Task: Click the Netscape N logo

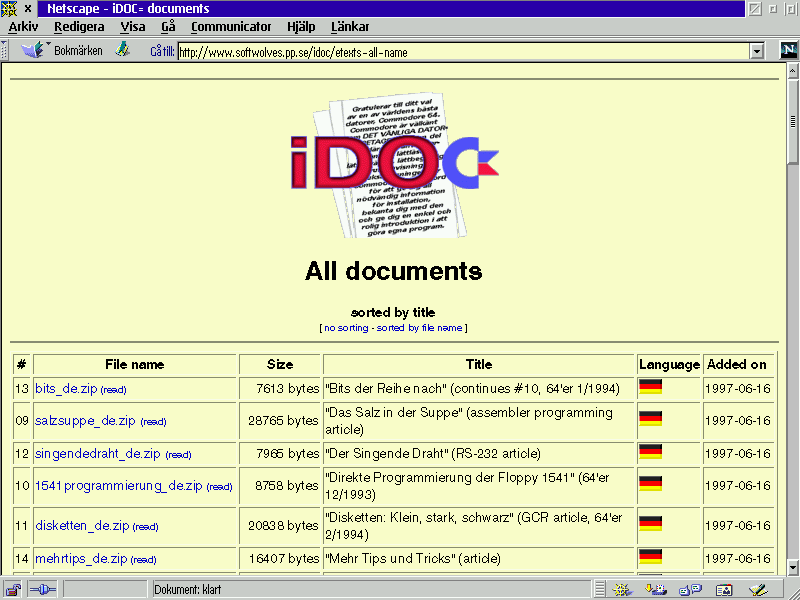Action: [x=788, y=51]
